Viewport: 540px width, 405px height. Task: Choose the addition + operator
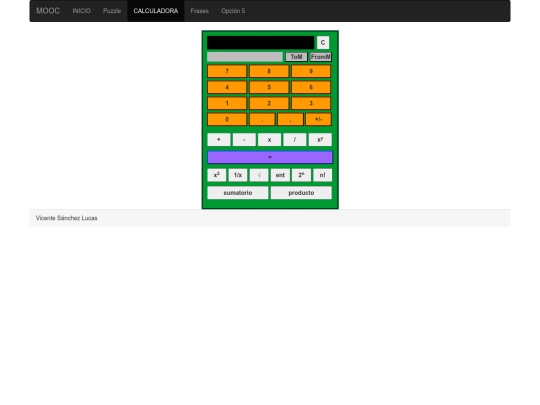click(219, 139)
